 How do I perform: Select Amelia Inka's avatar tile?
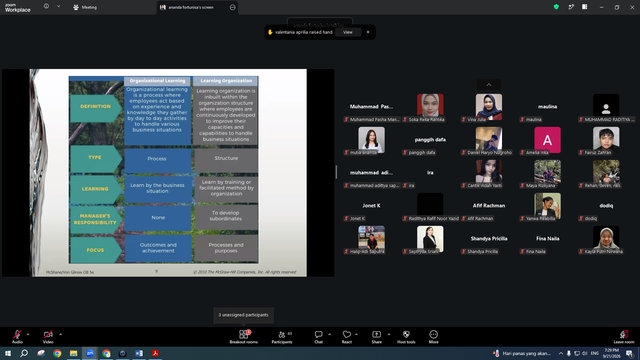coord(547,140)
